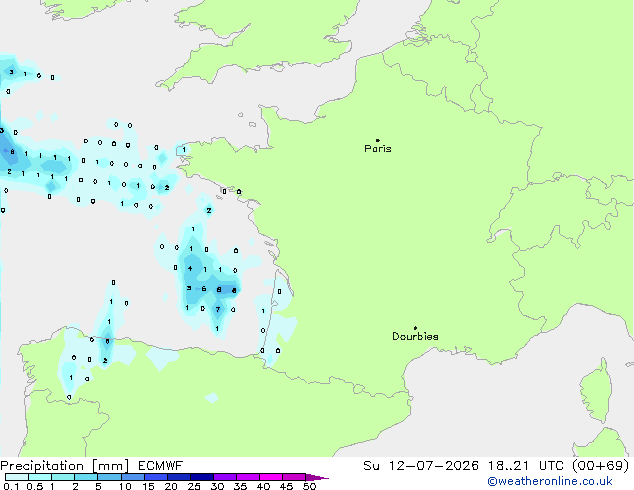Screen dimensions: 634x490
Task: Select the Dourbies location label
Action: tap(415, 336)
